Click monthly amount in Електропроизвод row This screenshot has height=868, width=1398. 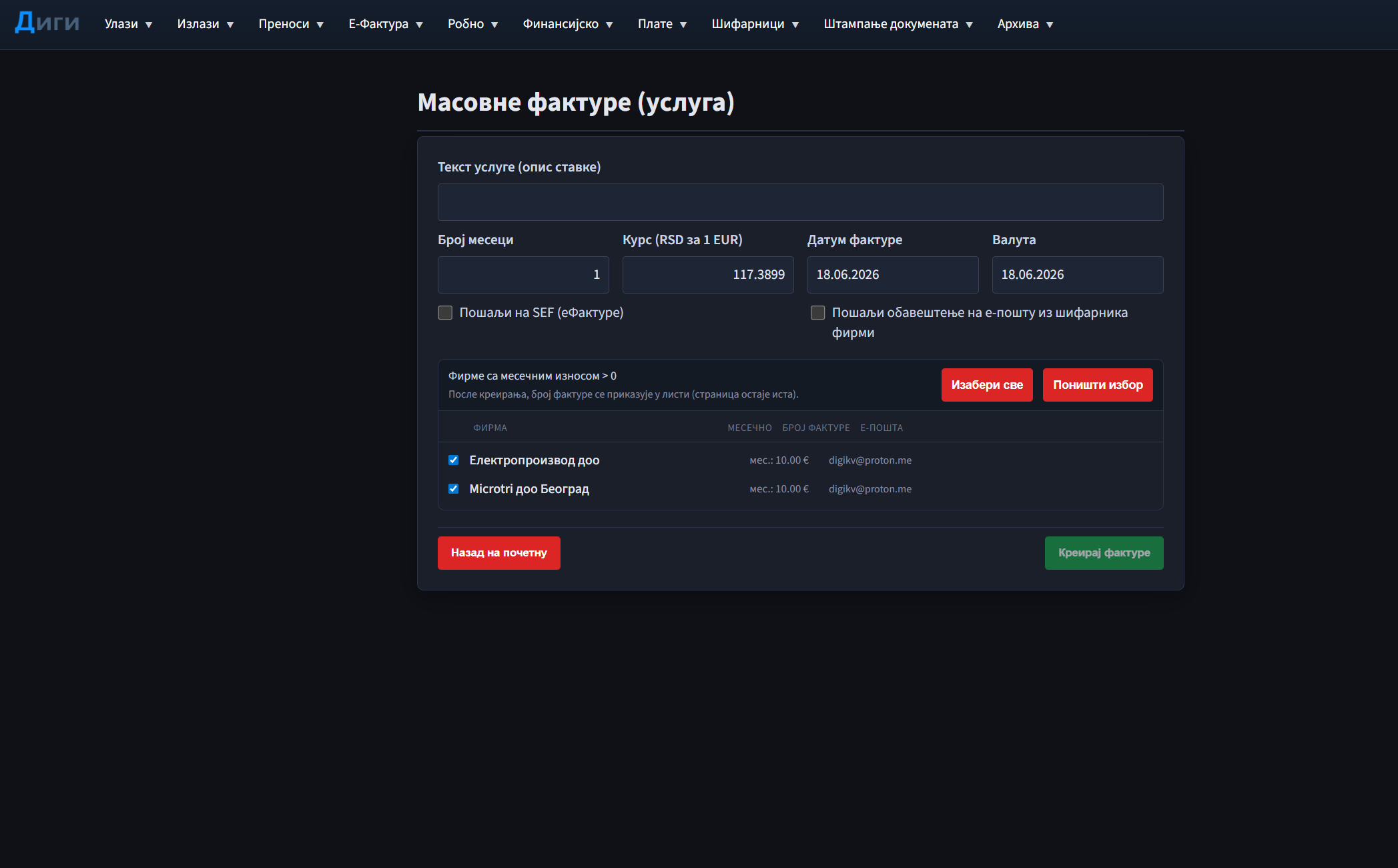click(779, 460)
